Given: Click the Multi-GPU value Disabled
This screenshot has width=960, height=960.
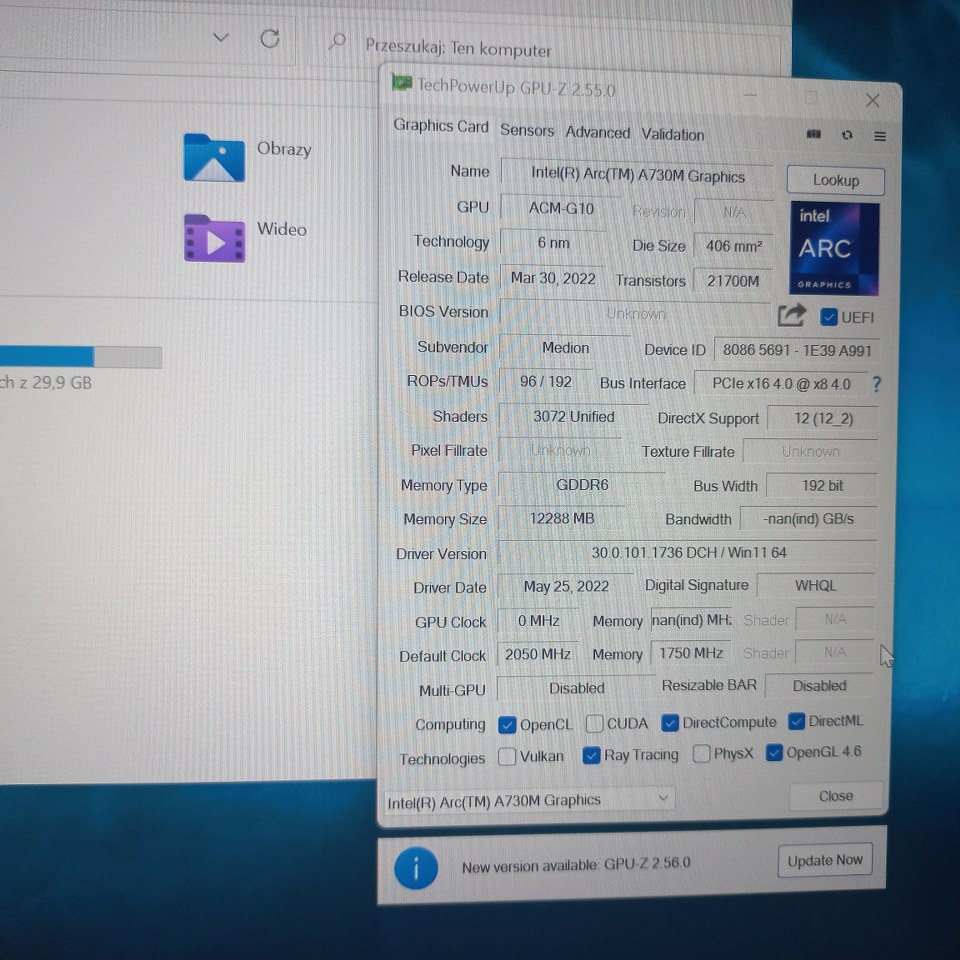Looking at the screenshot, I should (x=576, y=688).
